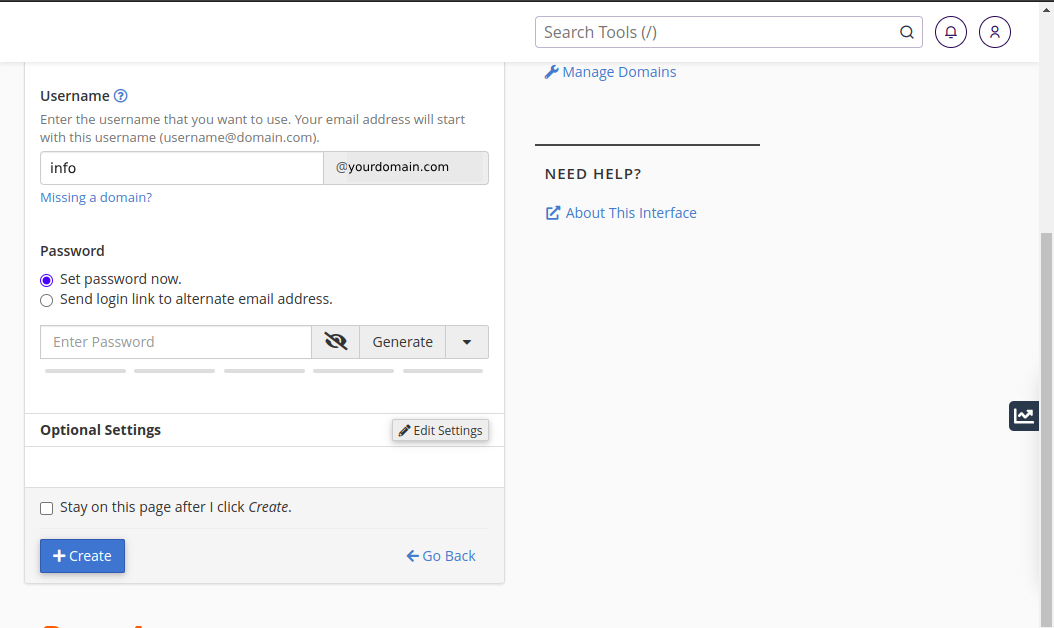This screenshot has width=1054, height=628.
Task: Enable 'Stay on this page' checkbox
Action: [x=47, y=508]
